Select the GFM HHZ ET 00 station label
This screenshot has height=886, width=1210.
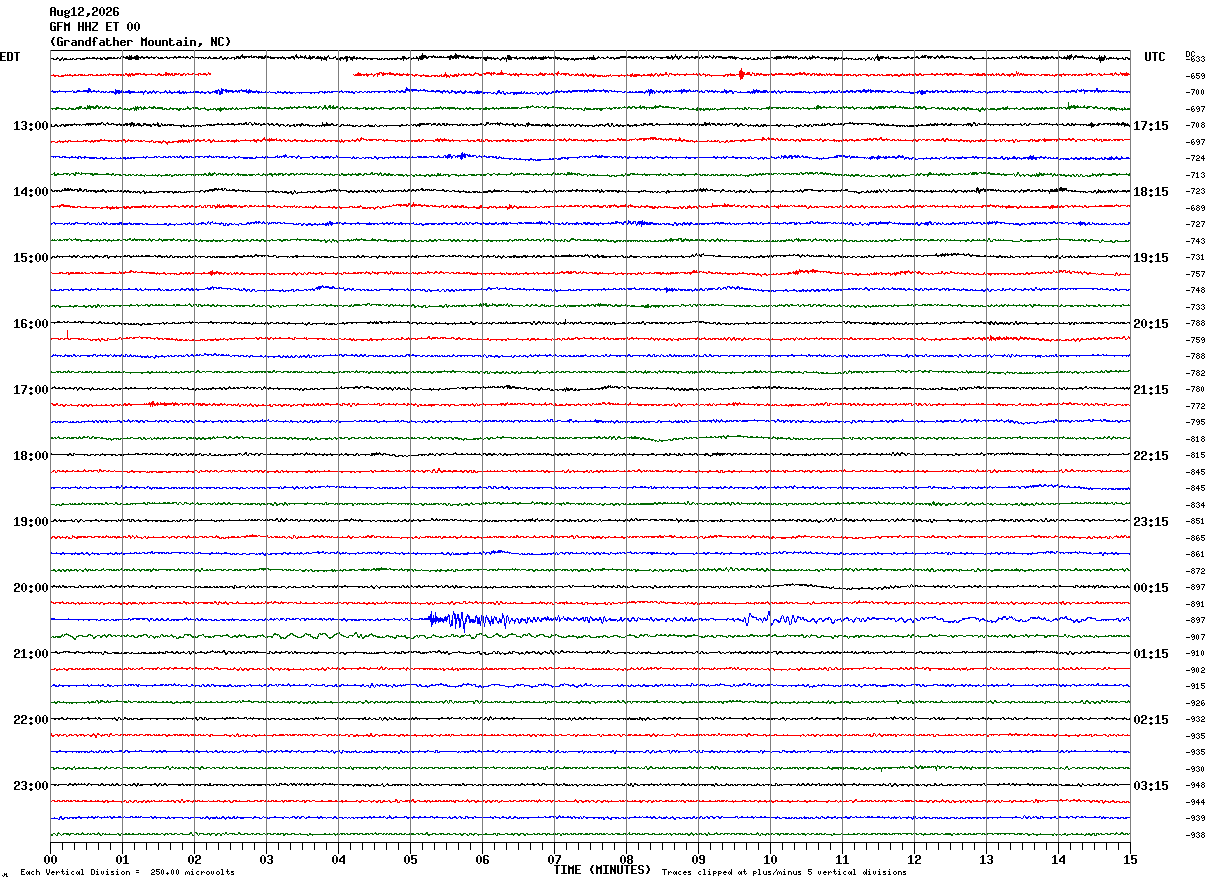pyautogui.click(x=95, y=27)
